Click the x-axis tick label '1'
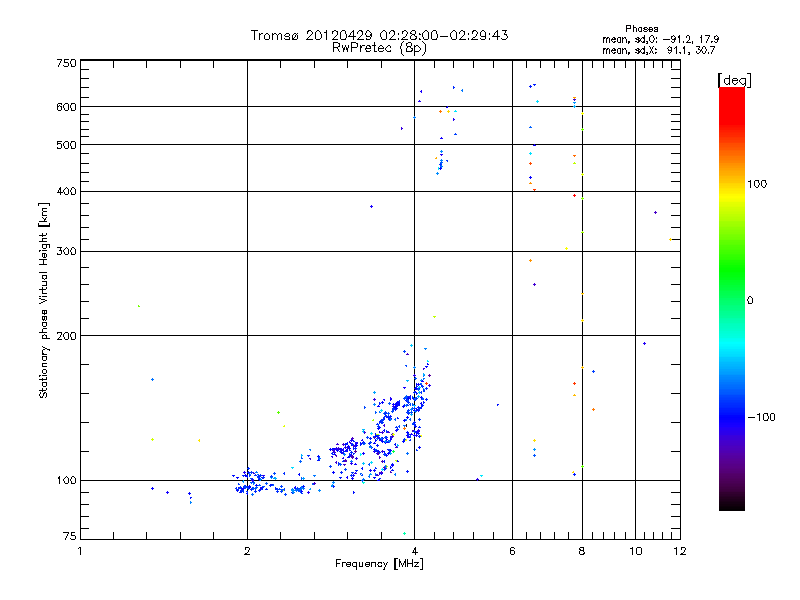This screenshot has height=600, width=800. tap(80, 551)
